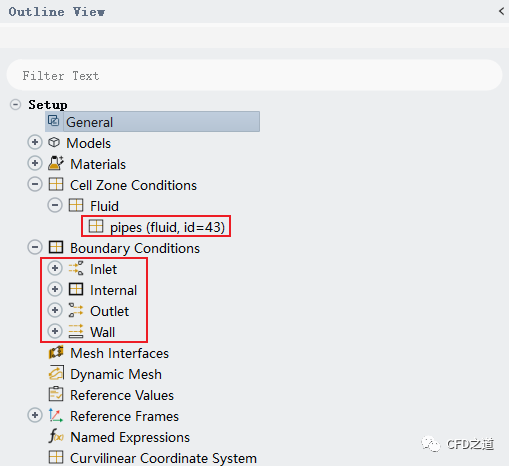Collapse the Boundary Conditions node
509x466 pixels.
(35, 247)
